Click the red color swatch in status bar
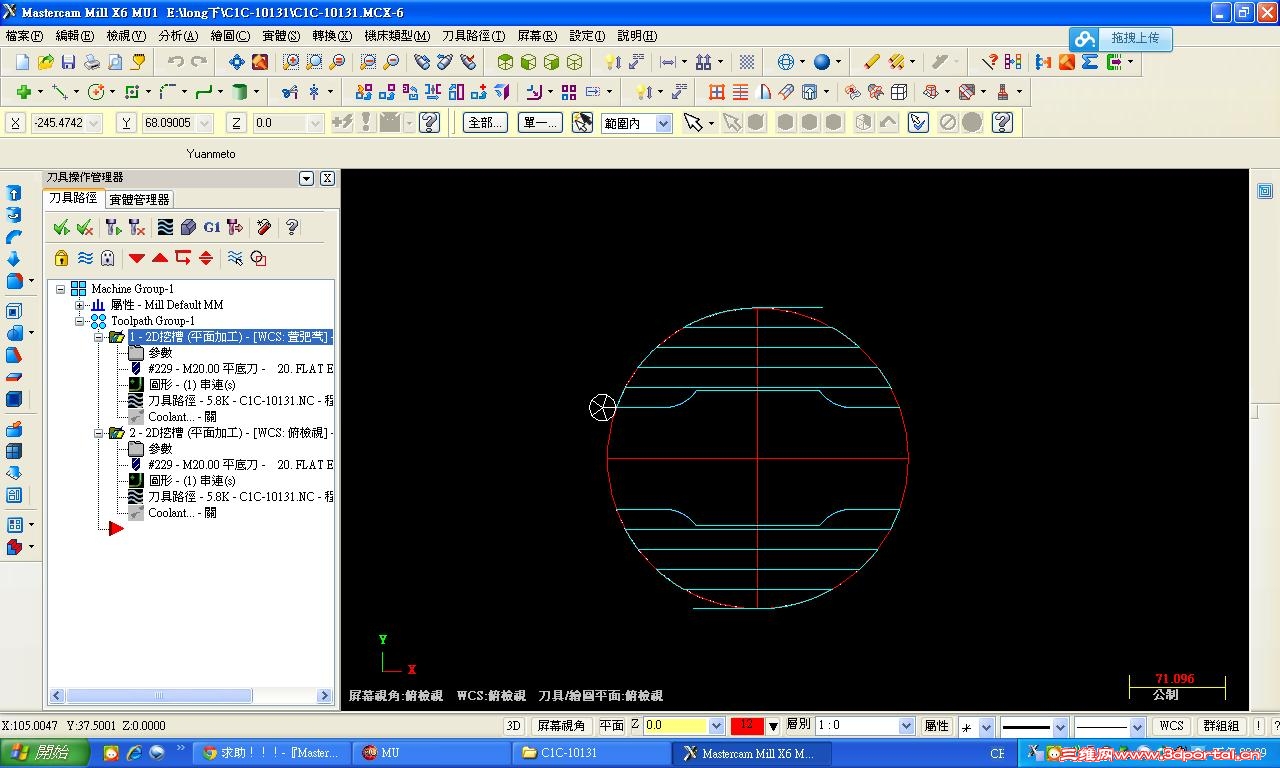 tap(746, 726)
